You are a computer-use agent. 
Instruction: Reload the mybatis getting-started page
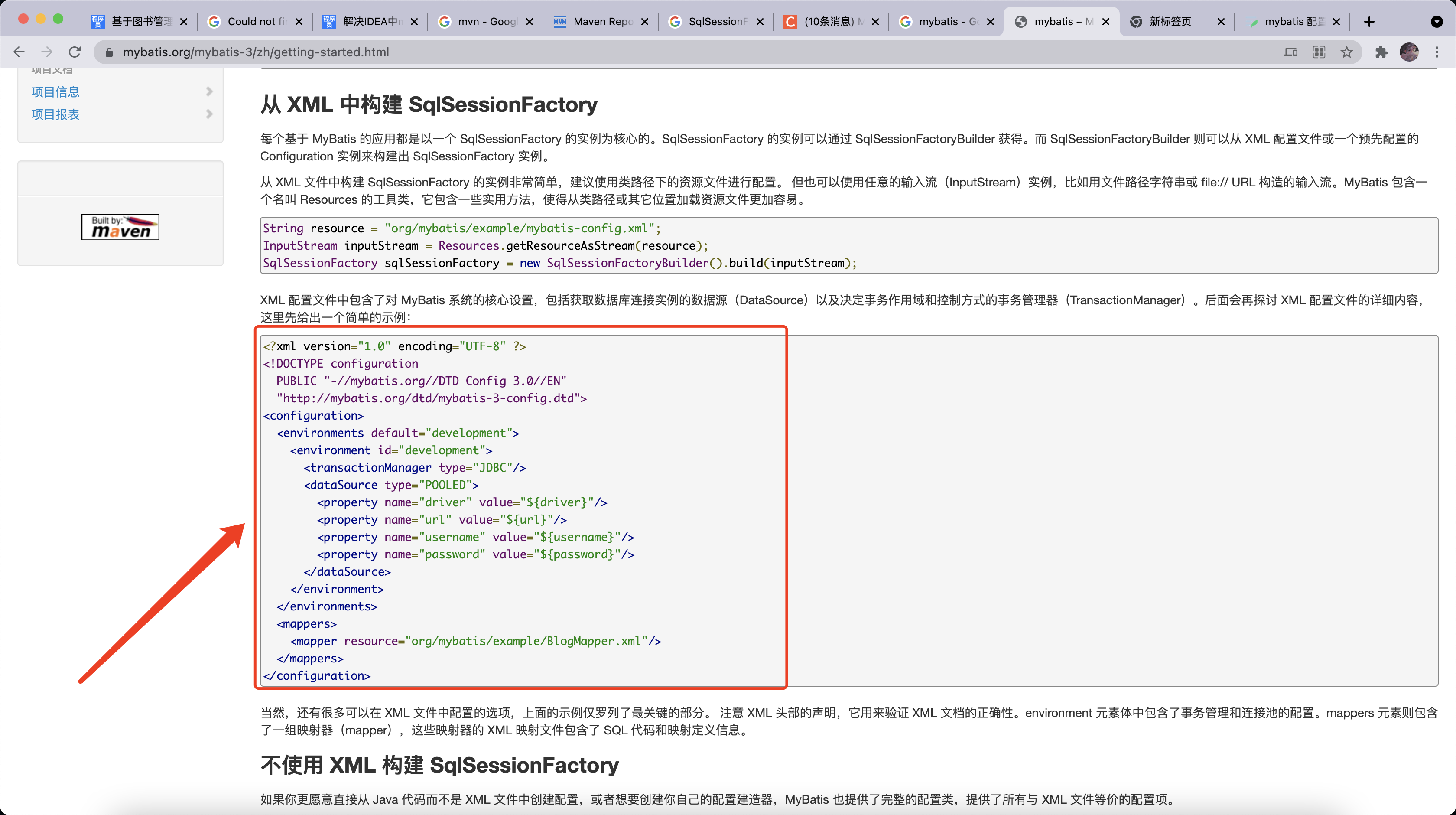point(75,52)
